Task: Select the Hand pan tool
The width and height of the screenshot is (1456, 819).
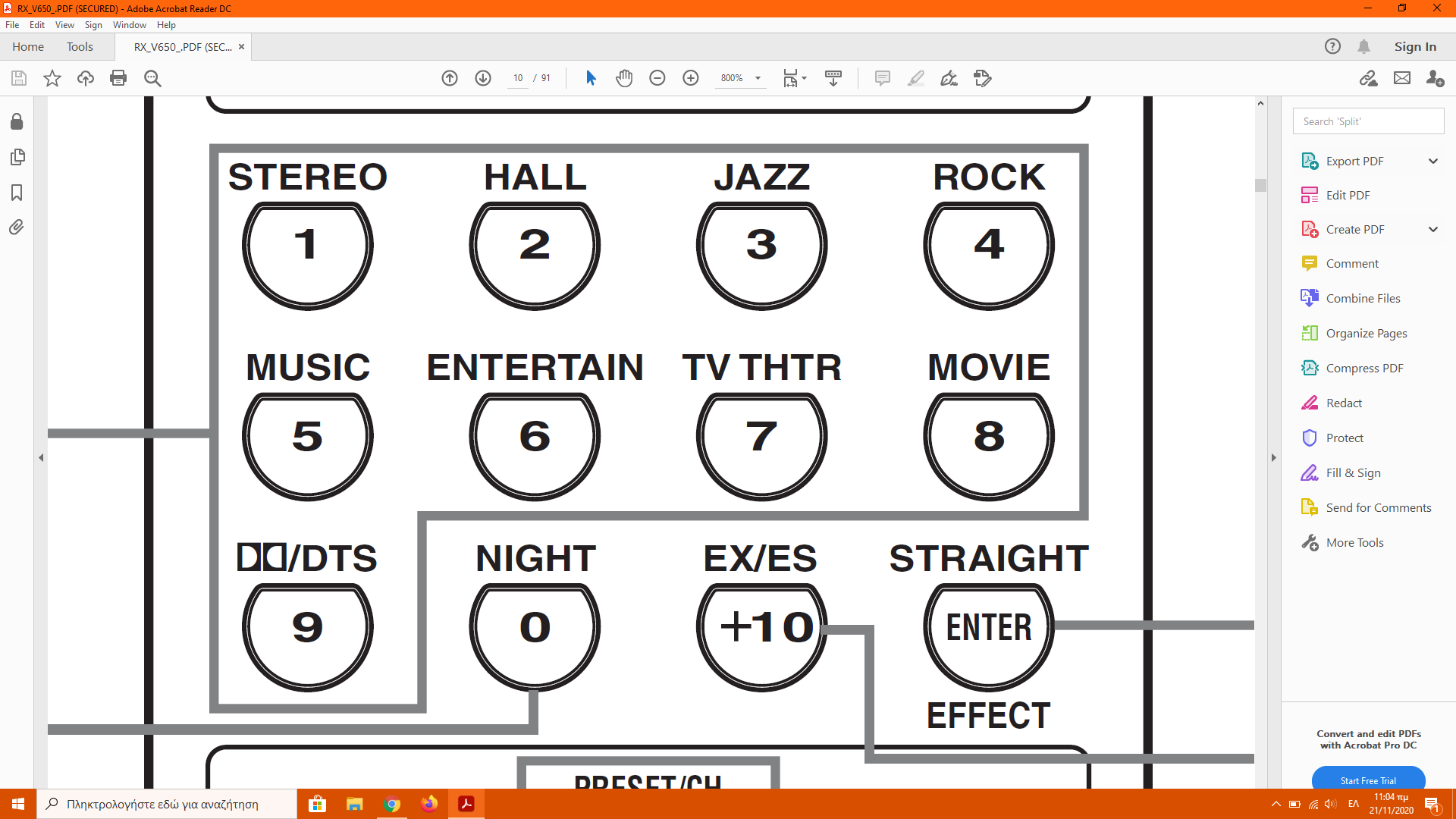Action: 623,78
